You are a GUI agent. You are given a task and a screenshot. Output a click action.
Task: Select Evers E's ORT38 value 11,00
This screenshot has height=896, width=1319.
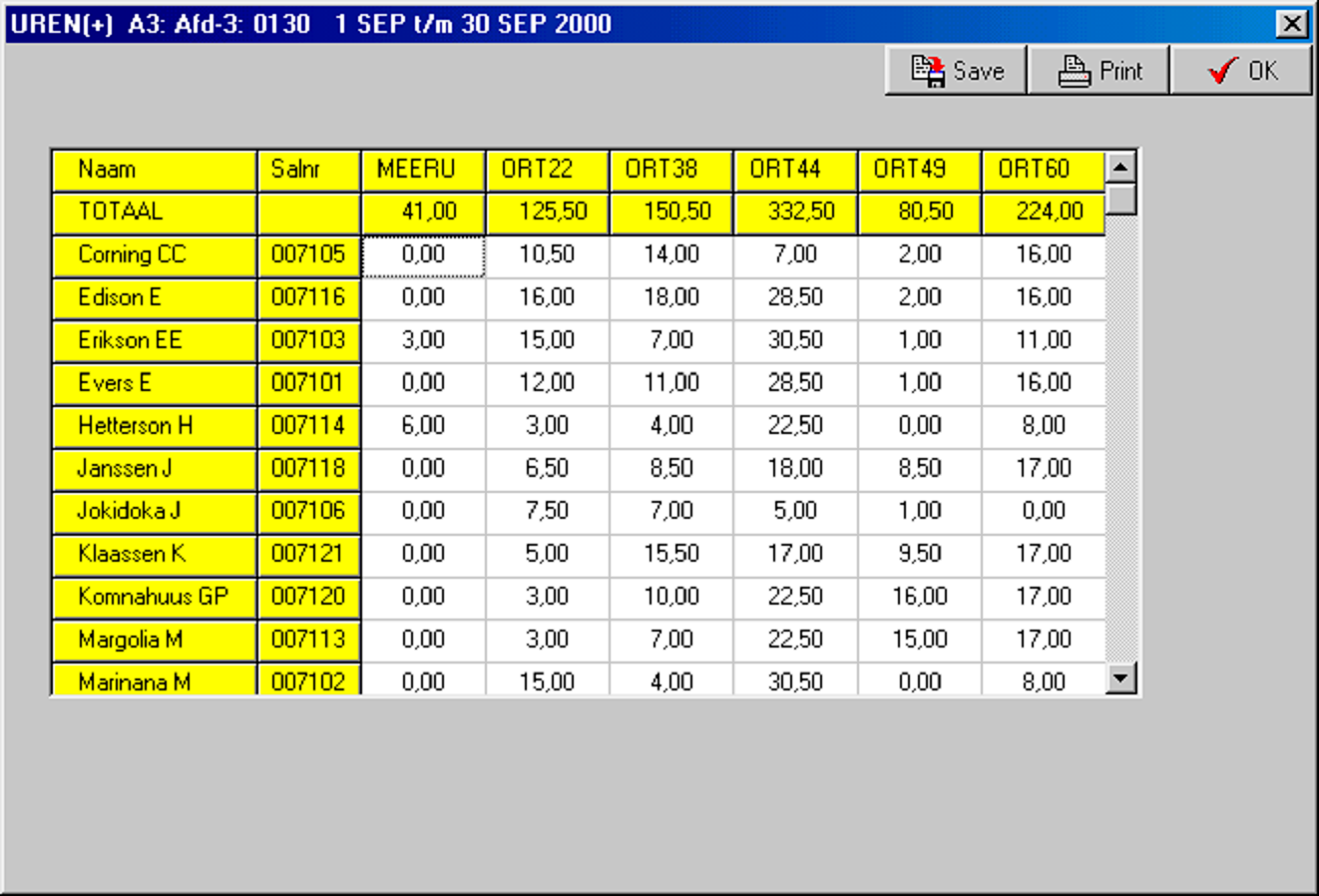coord(670,384)
